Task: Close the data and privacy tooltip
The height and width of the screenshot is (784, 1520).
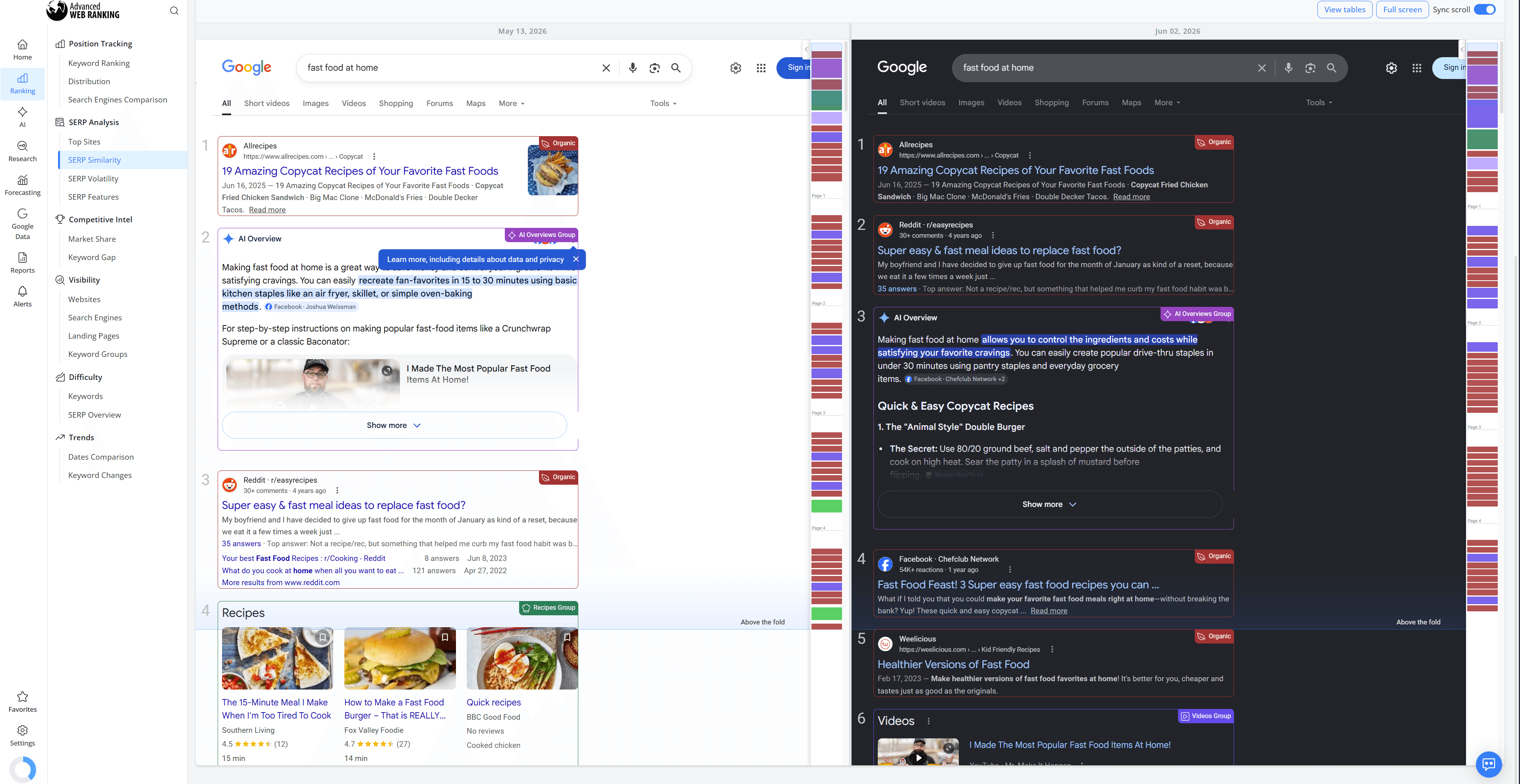Action: tap(576, 259)
